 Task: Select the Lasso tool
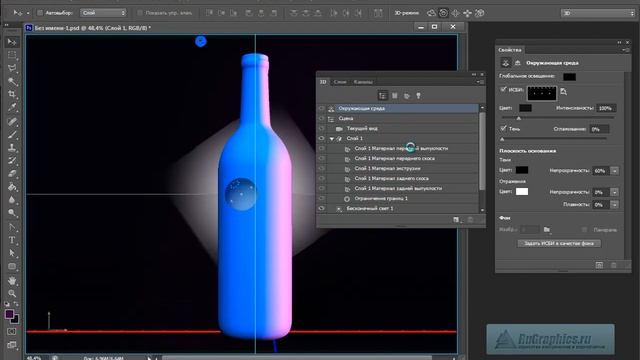(12, 68)
